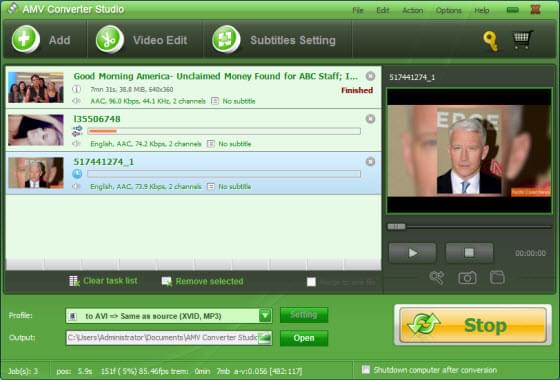Viewport: 560px width, 380px height.
Task: Click the Remove selected label
Action: click(209, 281)
